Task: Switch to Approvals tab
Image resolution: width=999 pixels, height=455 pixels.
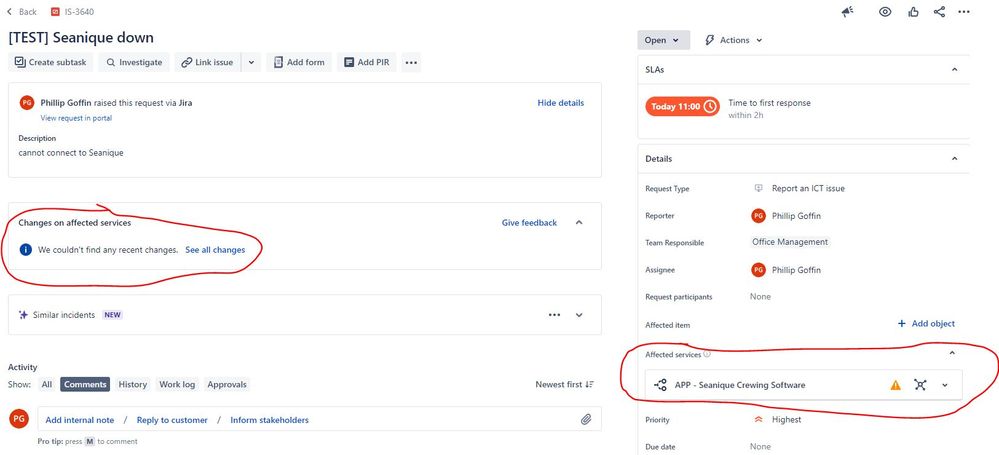Action: point(226,384)
